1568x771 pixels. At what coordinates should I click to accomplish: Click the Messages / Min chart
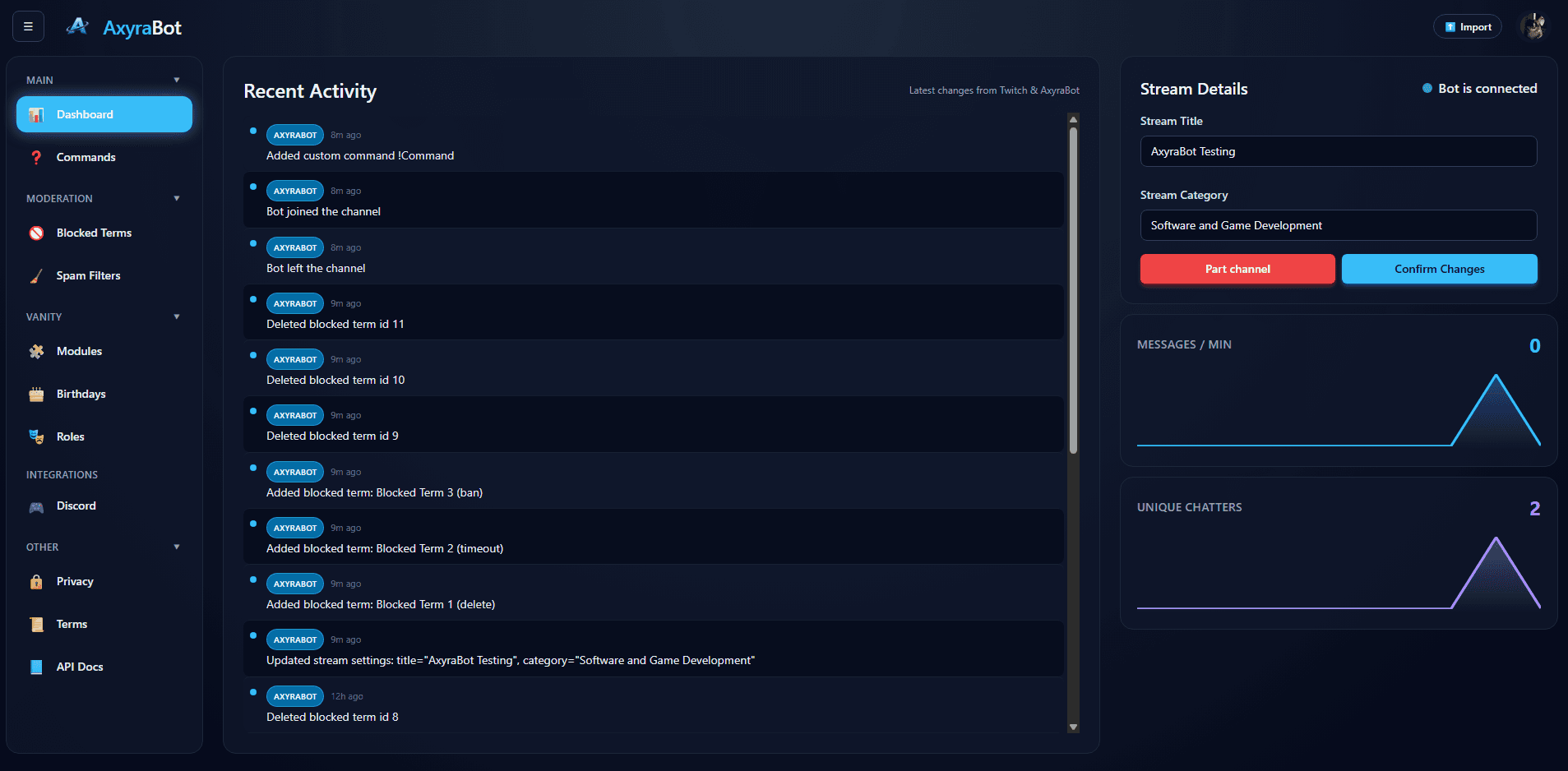click(x=1339, y=410)
